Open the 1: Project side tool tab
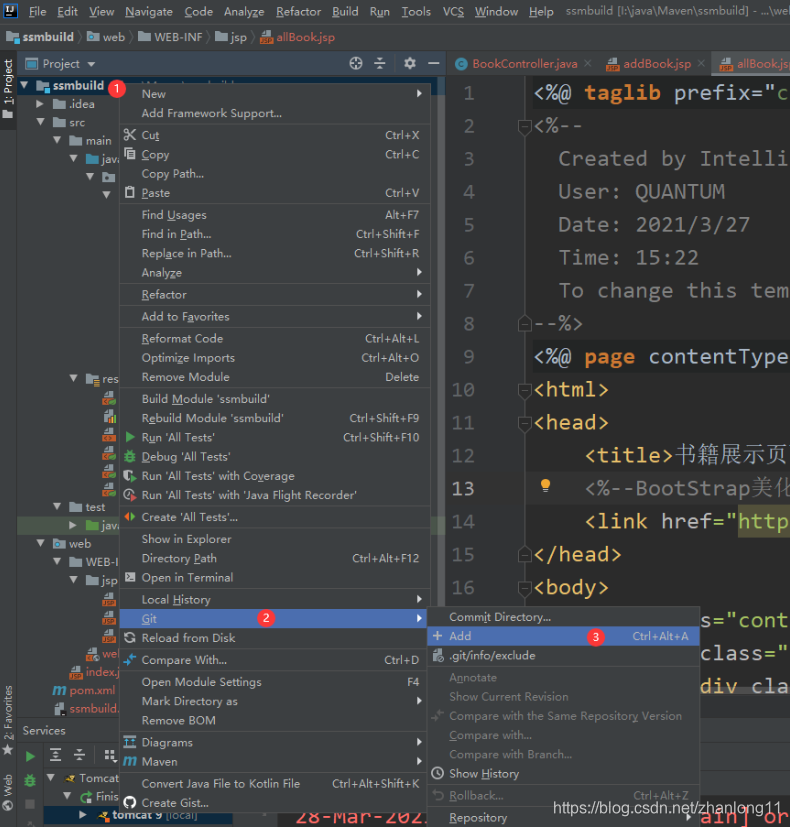Image resolution: width=790 pixels, height=827 pixels. 8,88
